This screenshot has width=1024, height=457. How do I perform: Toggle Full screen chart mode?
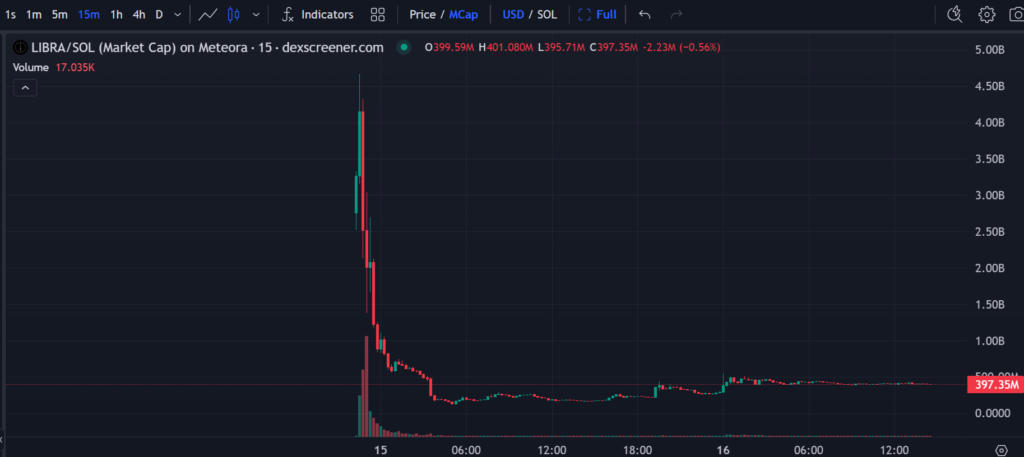[598, 15]
